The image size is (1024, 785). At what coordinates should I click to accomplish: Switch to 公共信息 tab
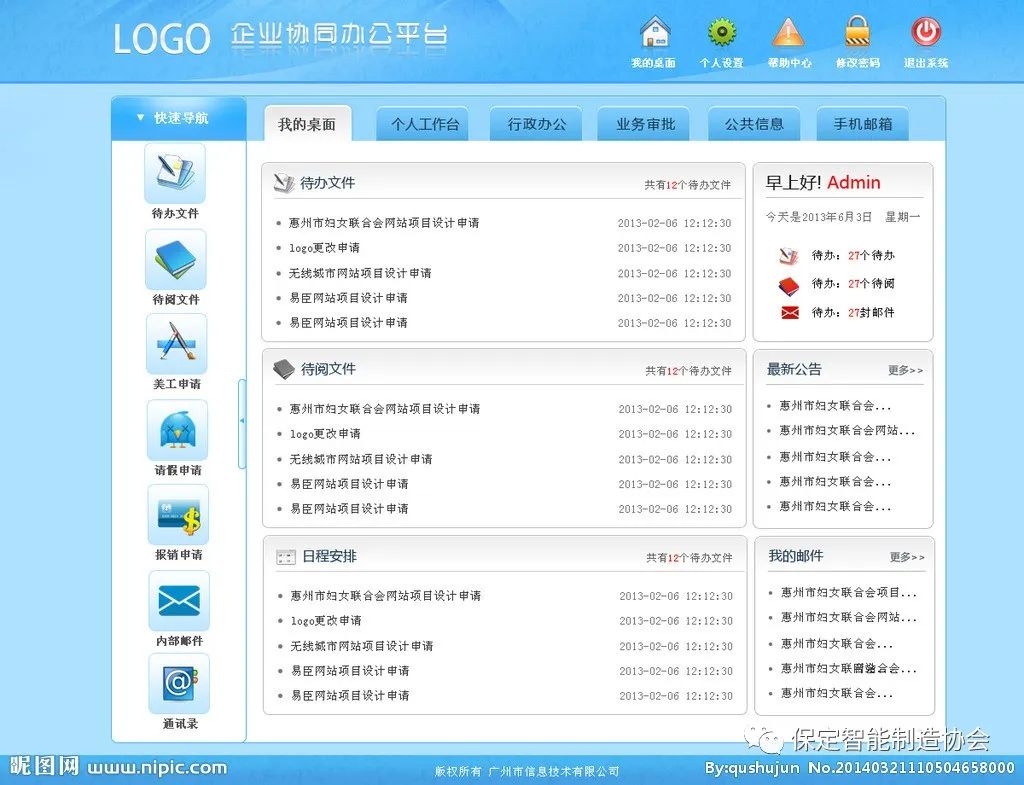point(754,123)
